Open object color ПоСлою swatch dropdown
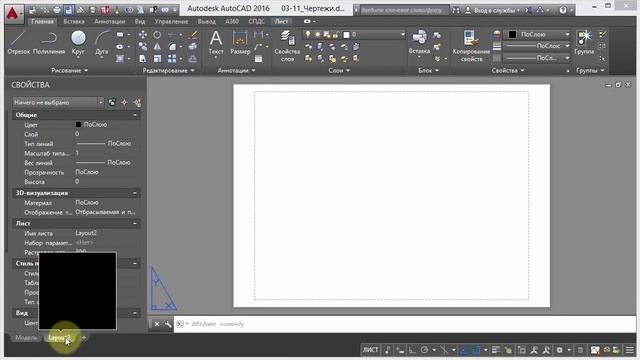Viewport: 640px width, 360px height. (x=538, y=35)
